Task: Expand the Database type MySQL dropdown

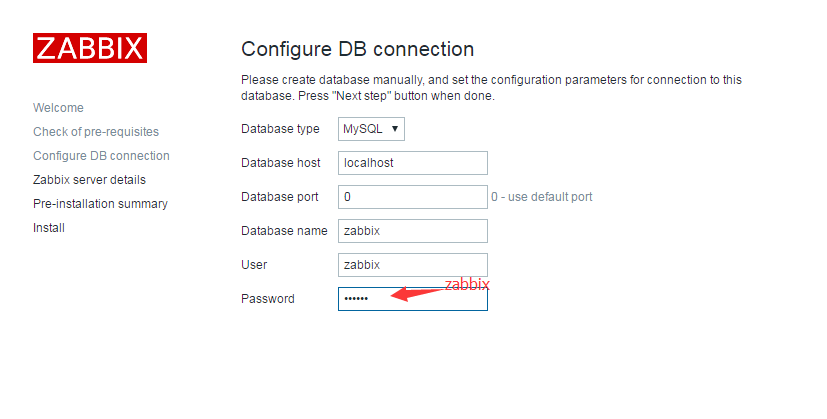Action: pos(371,129)
